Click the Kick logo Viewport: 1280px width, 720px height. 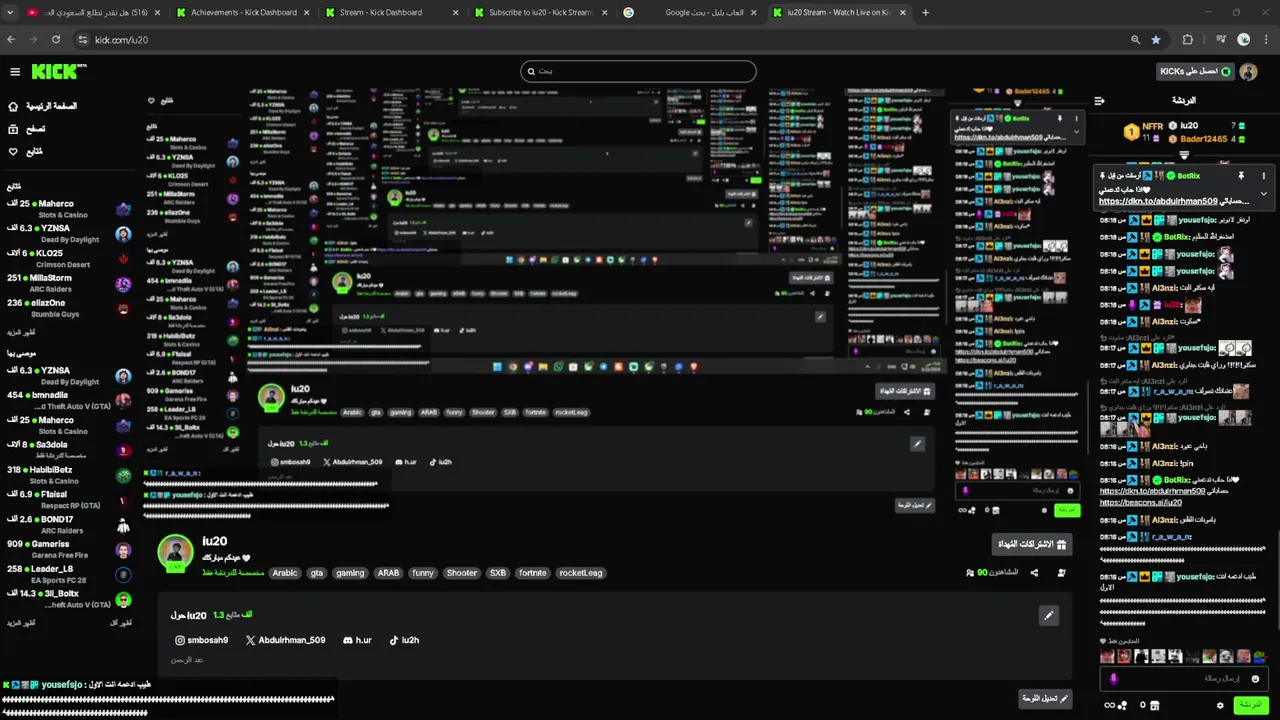click(58, 71)
